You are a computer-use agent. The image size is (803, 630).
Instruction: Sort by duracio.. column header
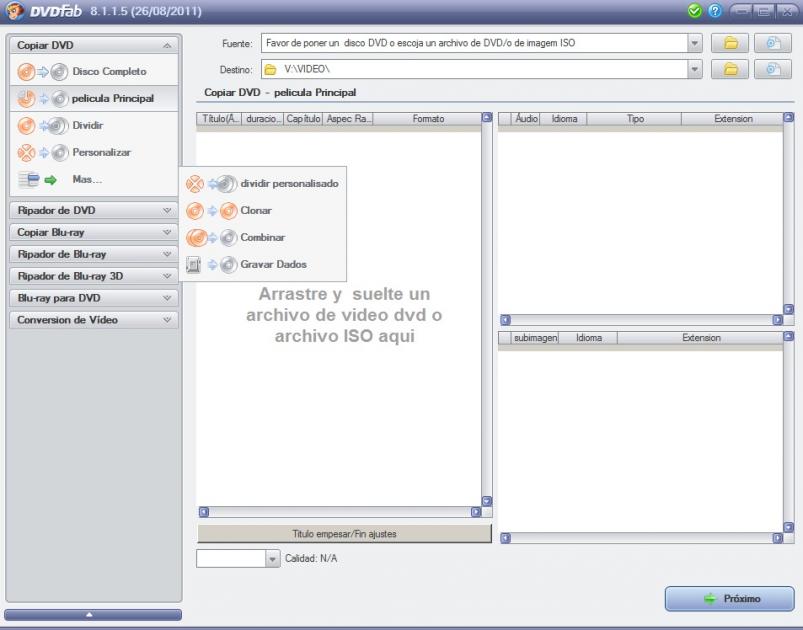pyautogui.click(x=263, y=119)
